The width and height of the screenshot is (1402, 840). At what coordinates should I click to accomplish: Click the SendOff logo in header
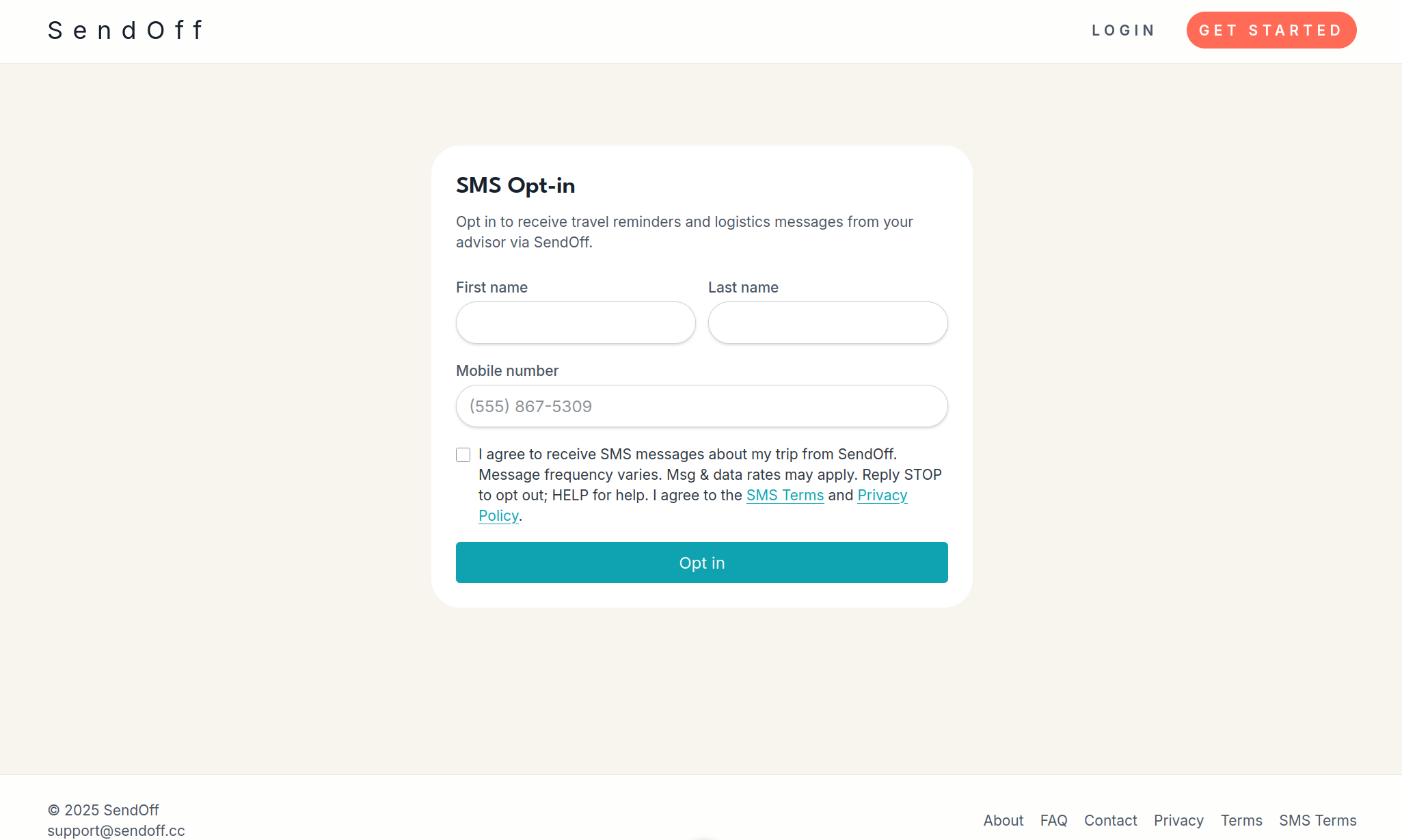126,31
